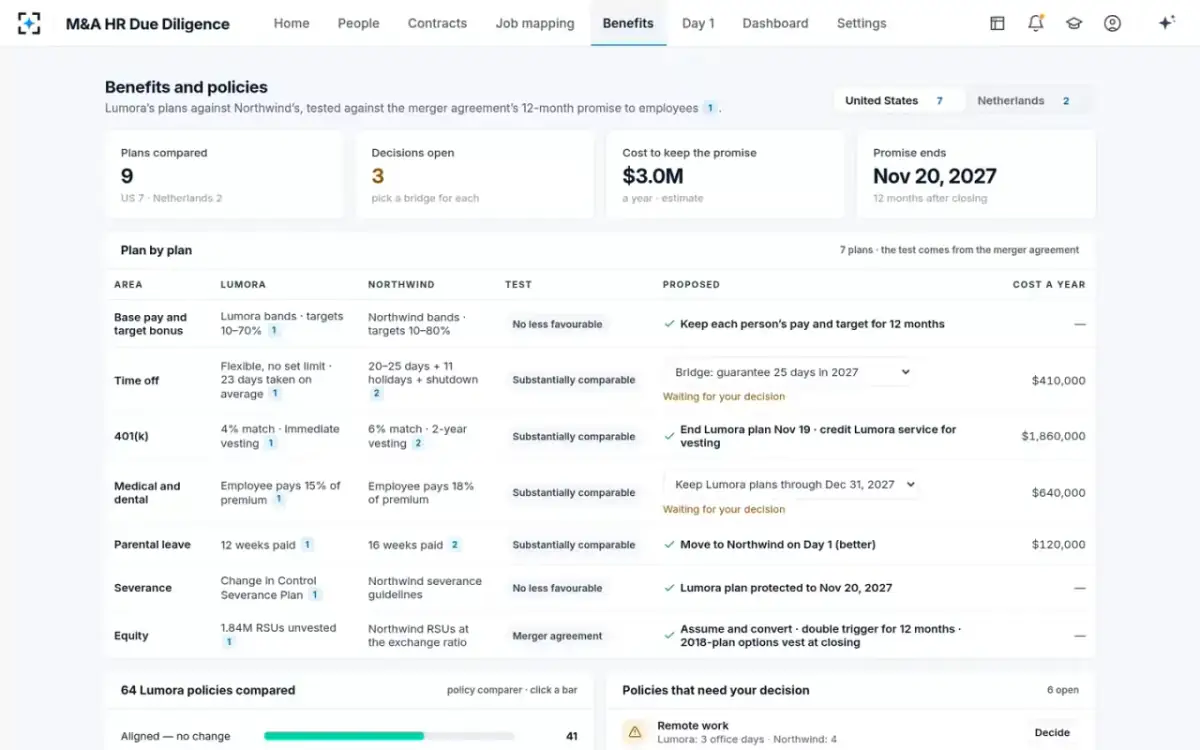The image size is (1200, 750).
Task: Click the Aligned — no change bar
Action: (x=389, y=736)
